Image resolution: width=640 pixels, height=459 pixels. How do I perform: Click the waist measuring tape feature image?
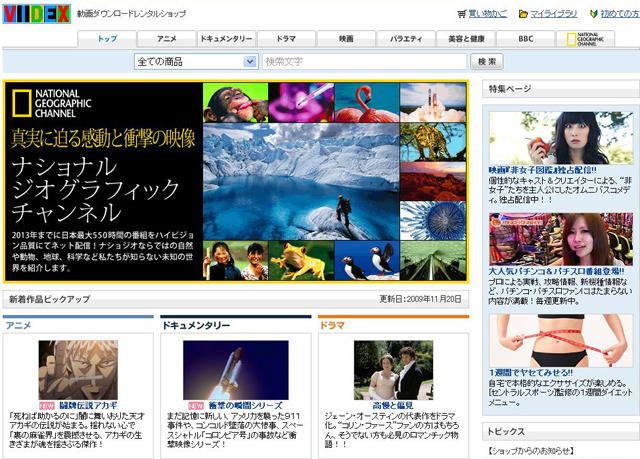(x=561, y=340)
